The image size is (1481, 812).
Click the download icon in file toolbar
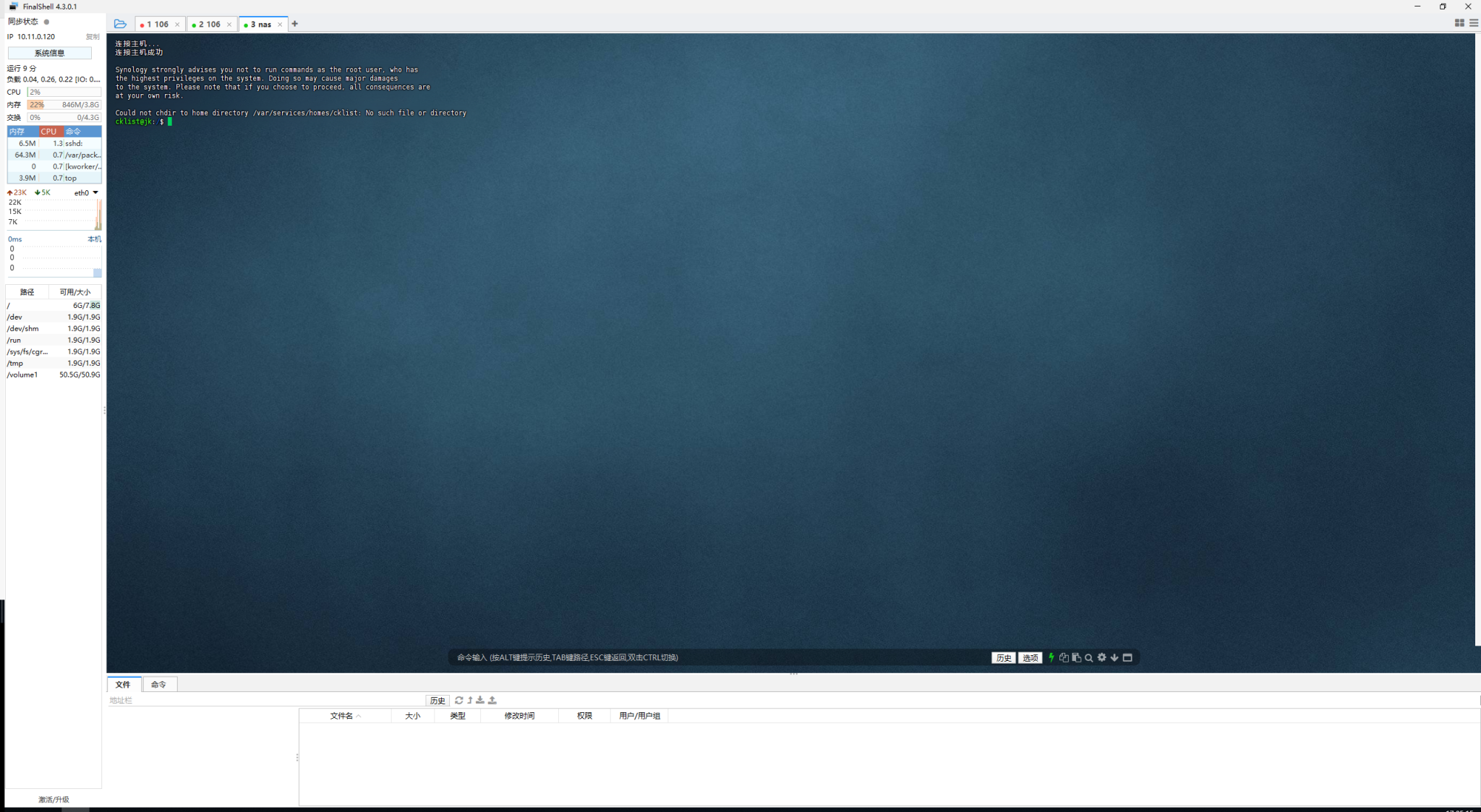[480, 700]
